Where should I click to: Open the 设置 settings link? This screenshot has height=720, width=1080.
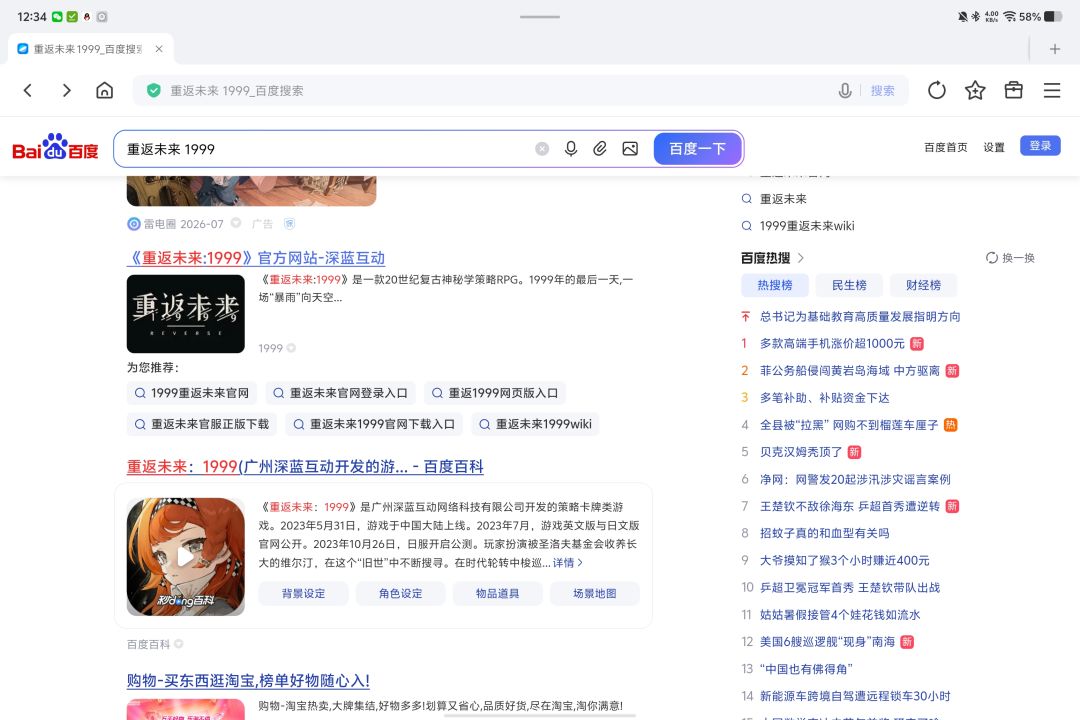994,147
